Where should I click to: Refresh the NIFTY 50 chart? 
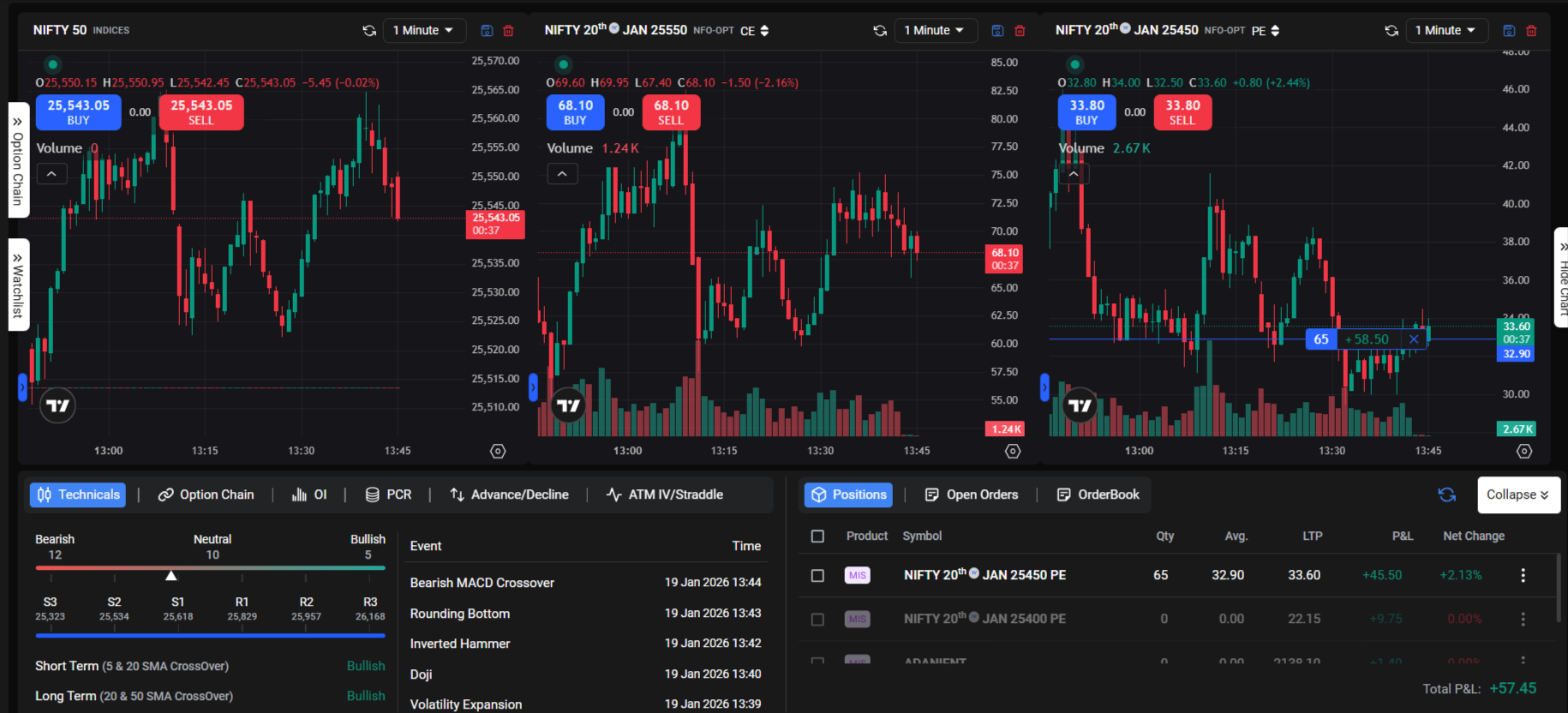tap(369, 31)
